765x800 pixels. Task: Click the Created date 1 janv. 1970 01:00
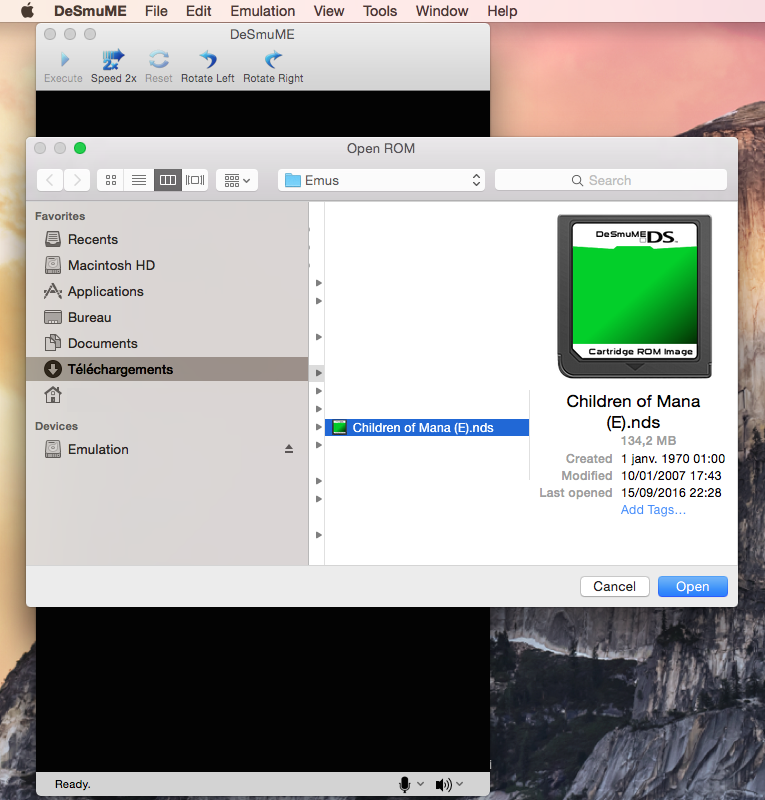pos(673,459)
